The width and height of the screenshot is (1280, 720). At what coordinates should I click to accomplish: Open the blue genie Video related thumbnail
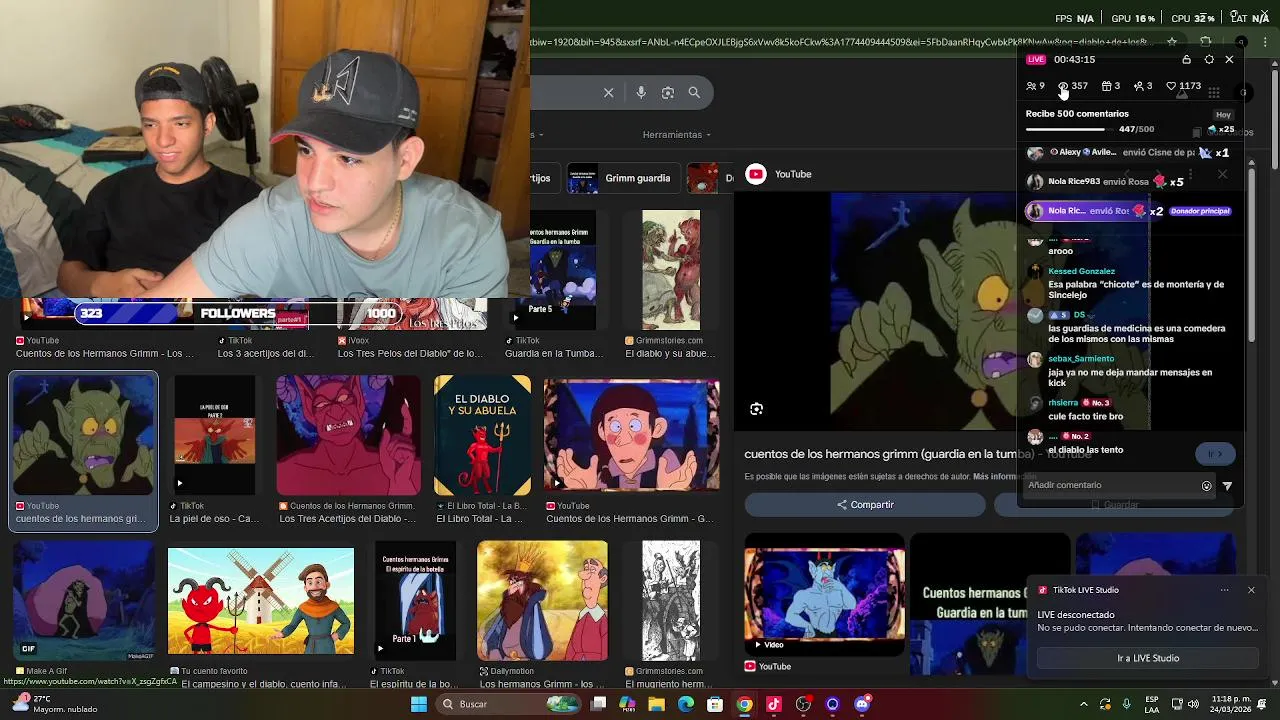coord(824,595)
